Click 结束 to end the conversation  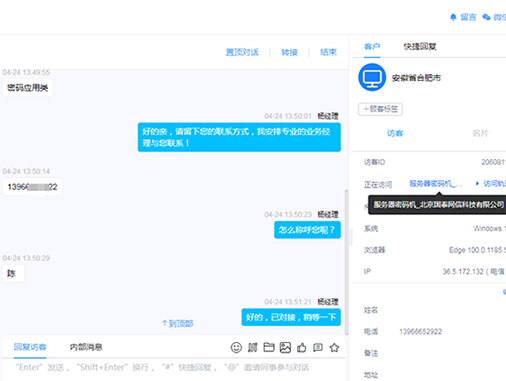point(328,52)
